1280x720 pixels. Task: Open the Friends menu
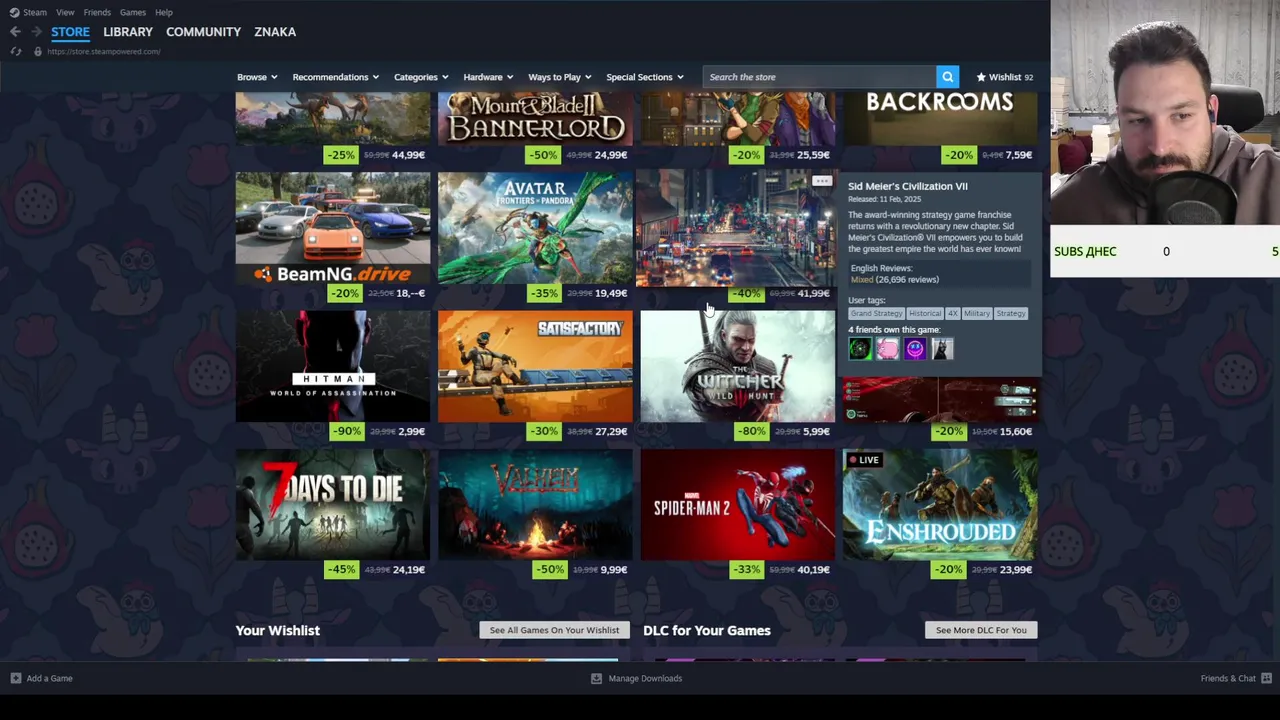pyautogui.click(x=97, y=12)
